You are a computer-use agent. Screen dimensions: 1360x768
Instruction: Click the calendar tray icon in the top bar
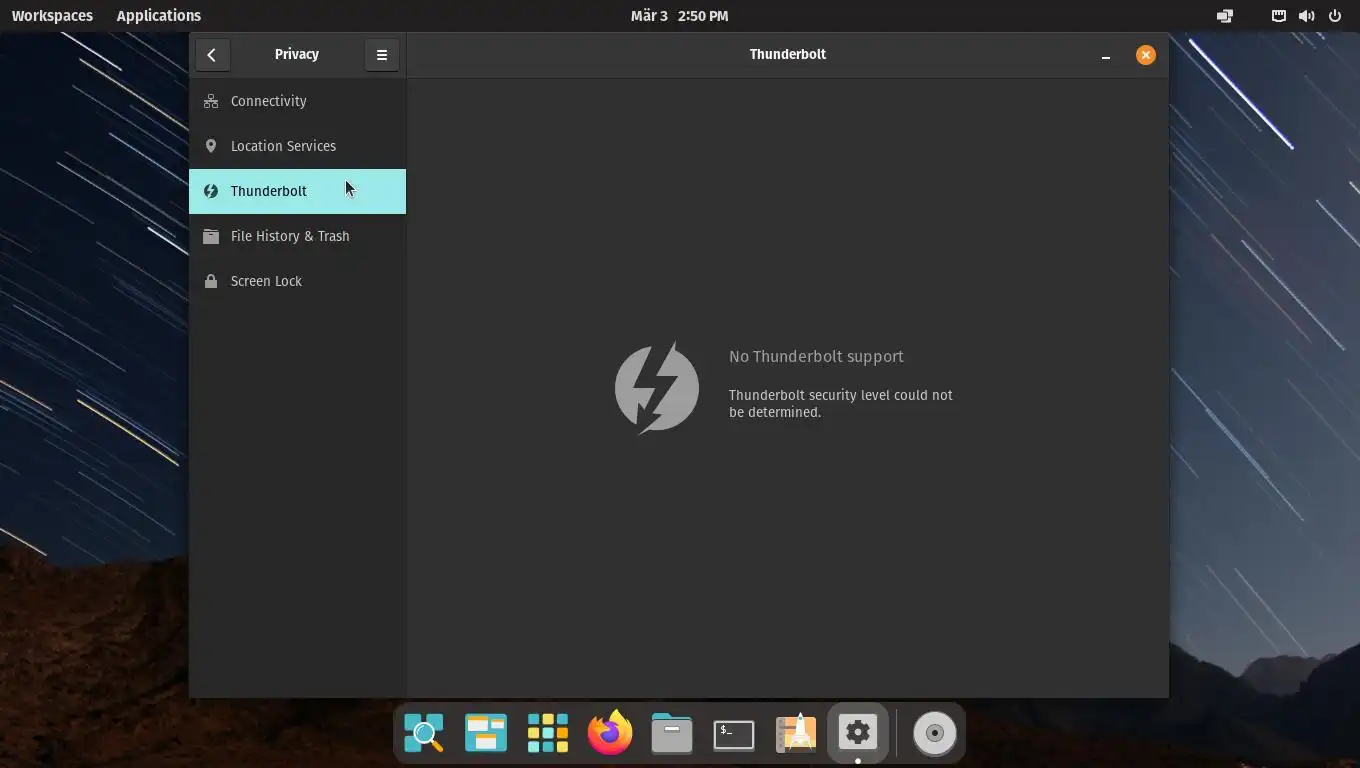(x=1279, y=15)
